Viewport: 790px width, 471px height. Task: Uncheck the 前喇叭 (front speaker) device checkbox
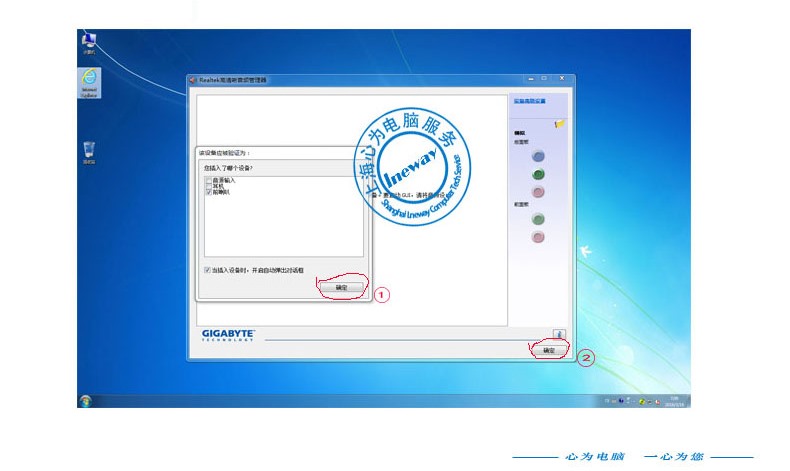click(x=208, y=192)
